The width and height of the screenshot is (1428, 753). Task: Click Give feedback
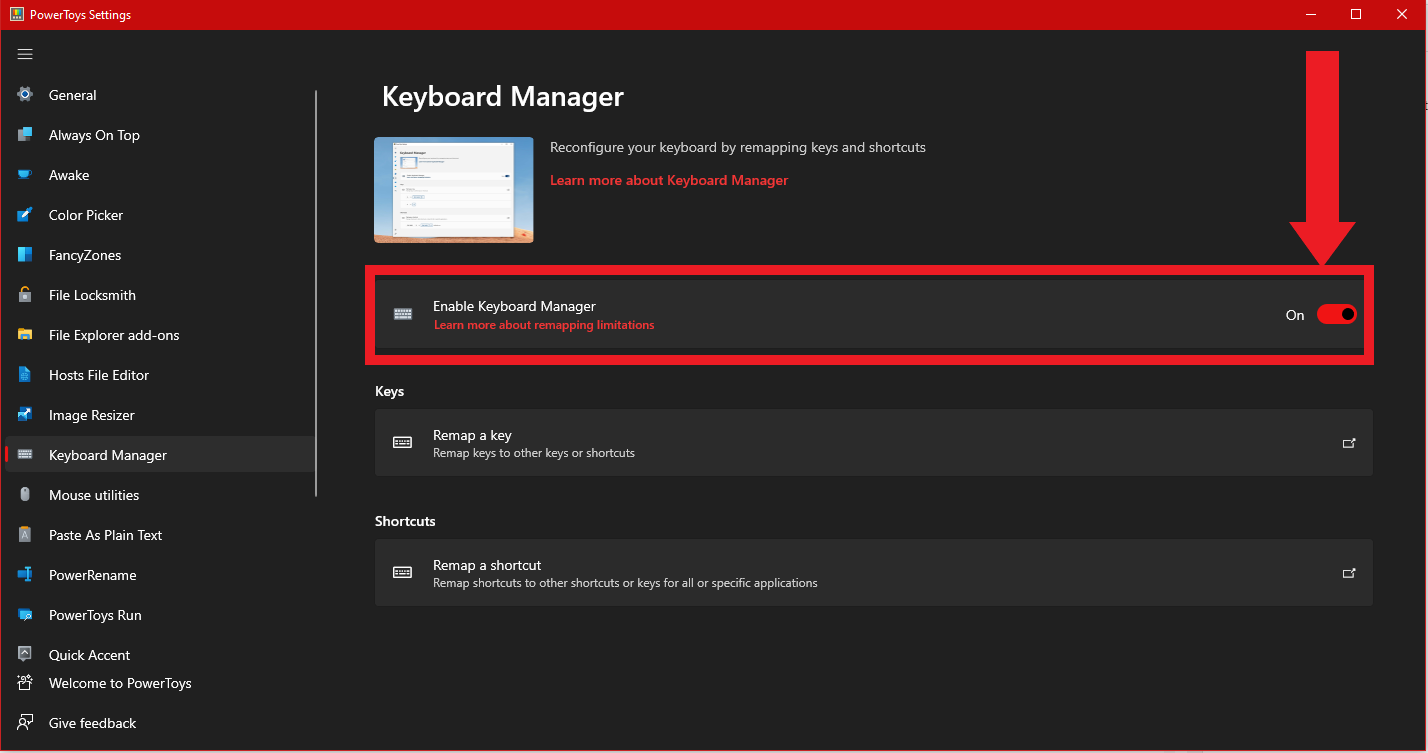pos(160,723)
